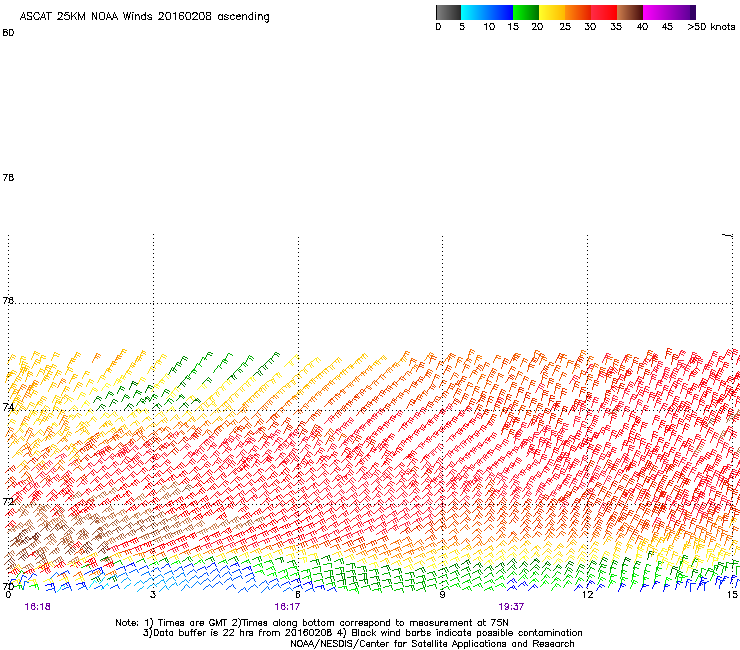
Task: Click latitude label '76' on left axis
Action: [8, 300]
